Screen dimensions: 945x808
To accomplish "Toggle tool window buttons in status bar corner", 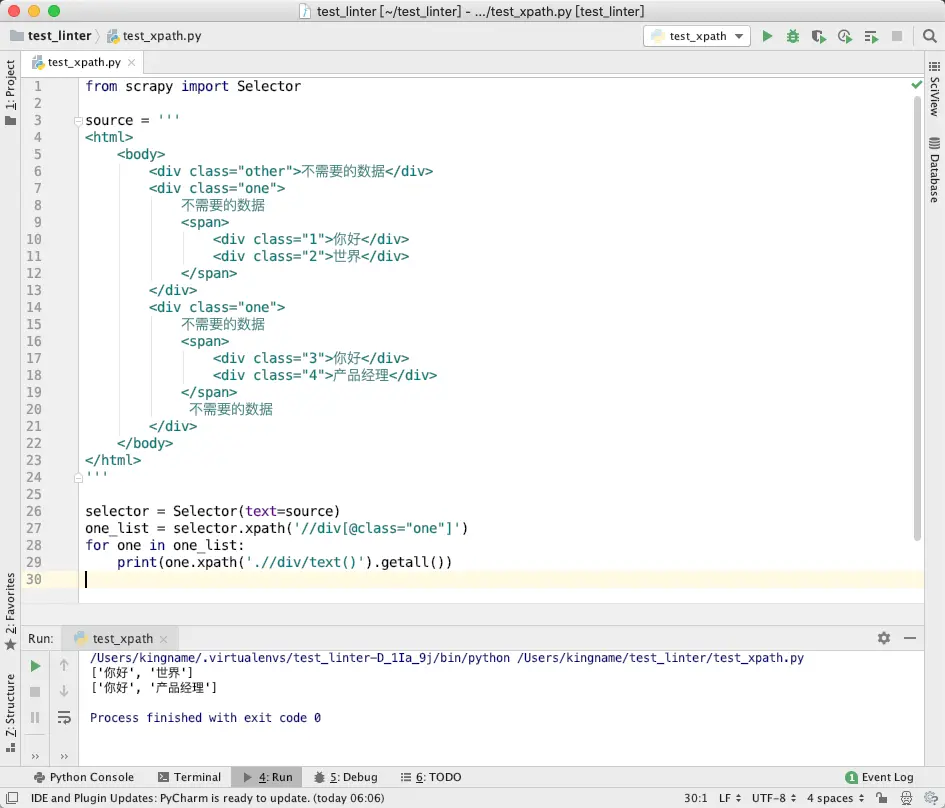I will click(12, 798).
